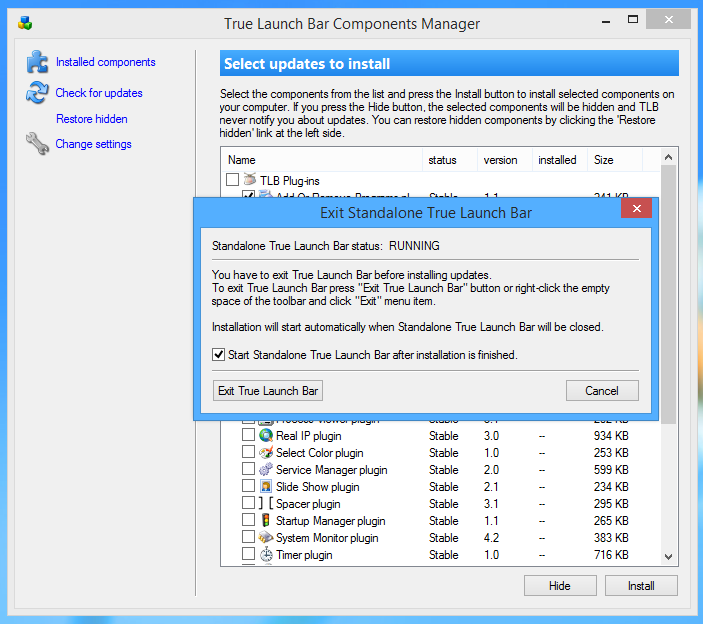Click the Service Manager plugin gear icon
Viewport: 703px width, 624px height.
tap(266, 469)
